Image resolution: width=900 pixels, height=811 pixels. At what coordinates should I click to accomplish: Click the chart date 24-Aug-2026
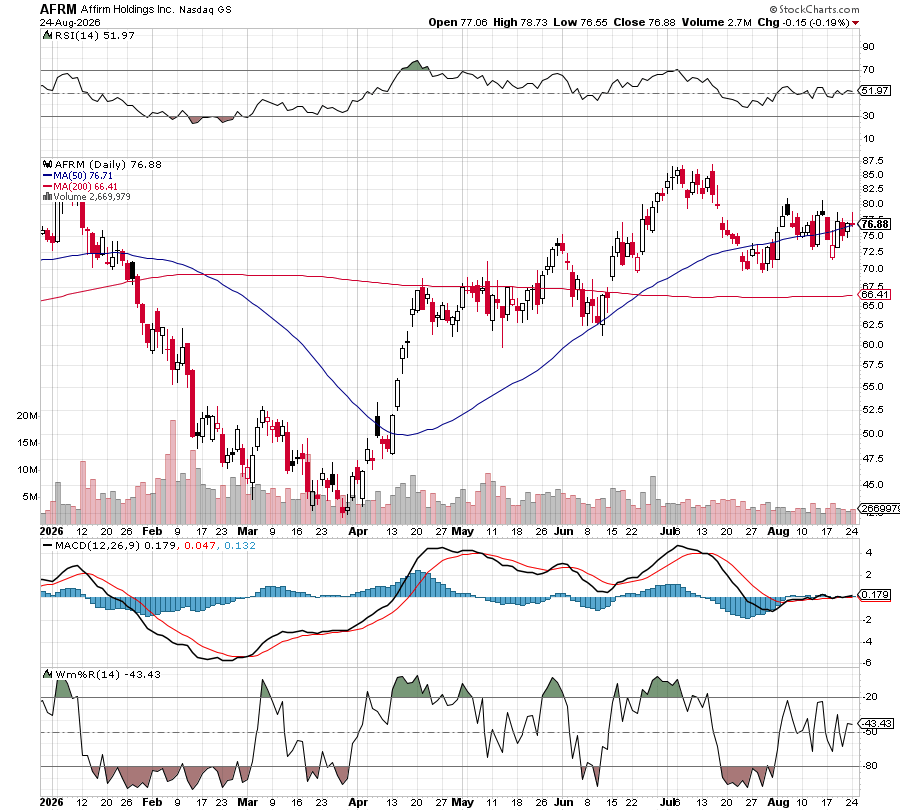click(x=70, y=23)
